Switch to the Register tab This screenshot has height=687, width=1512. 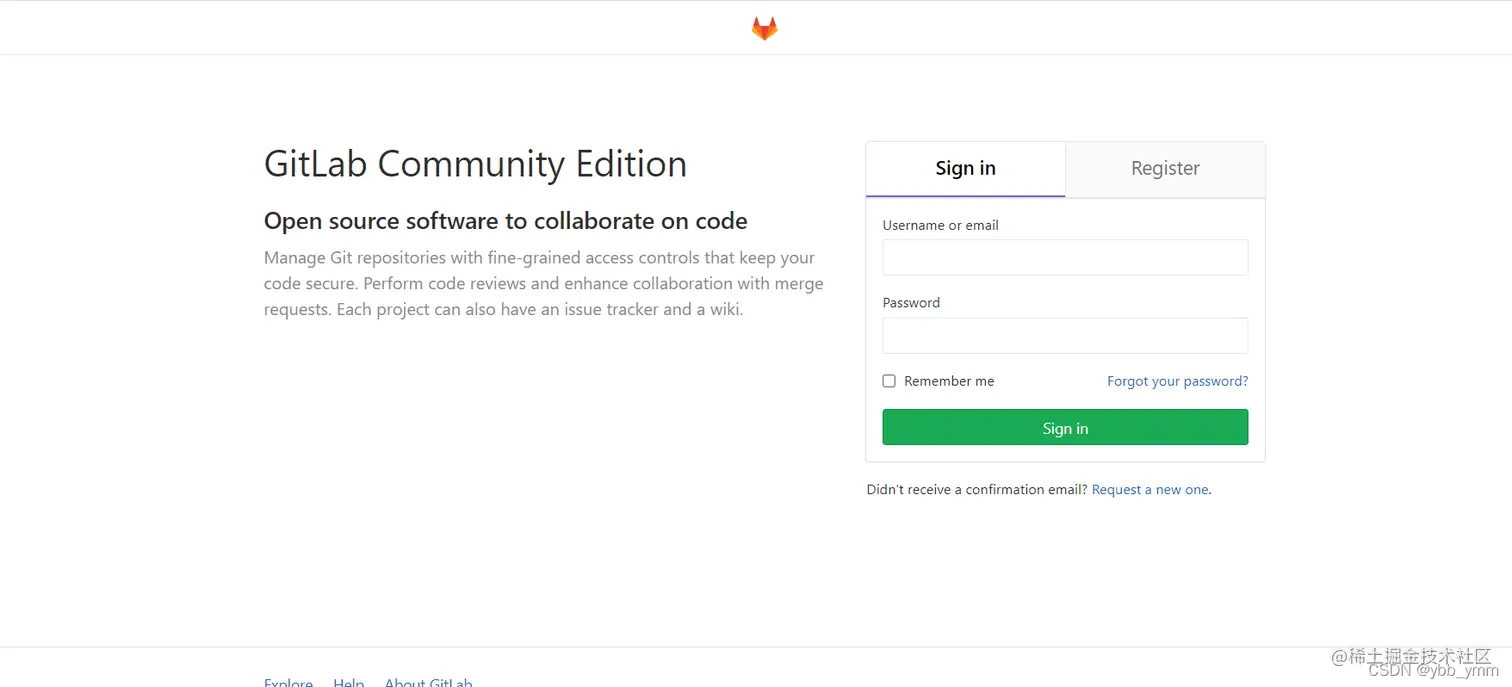point(1165,169)
